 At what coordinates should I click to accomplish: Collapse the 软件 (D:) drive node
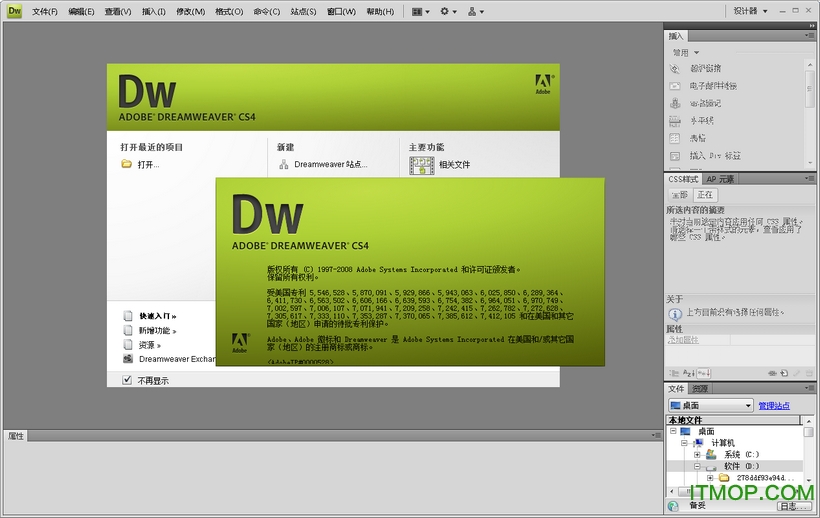[x=697, y=466]
